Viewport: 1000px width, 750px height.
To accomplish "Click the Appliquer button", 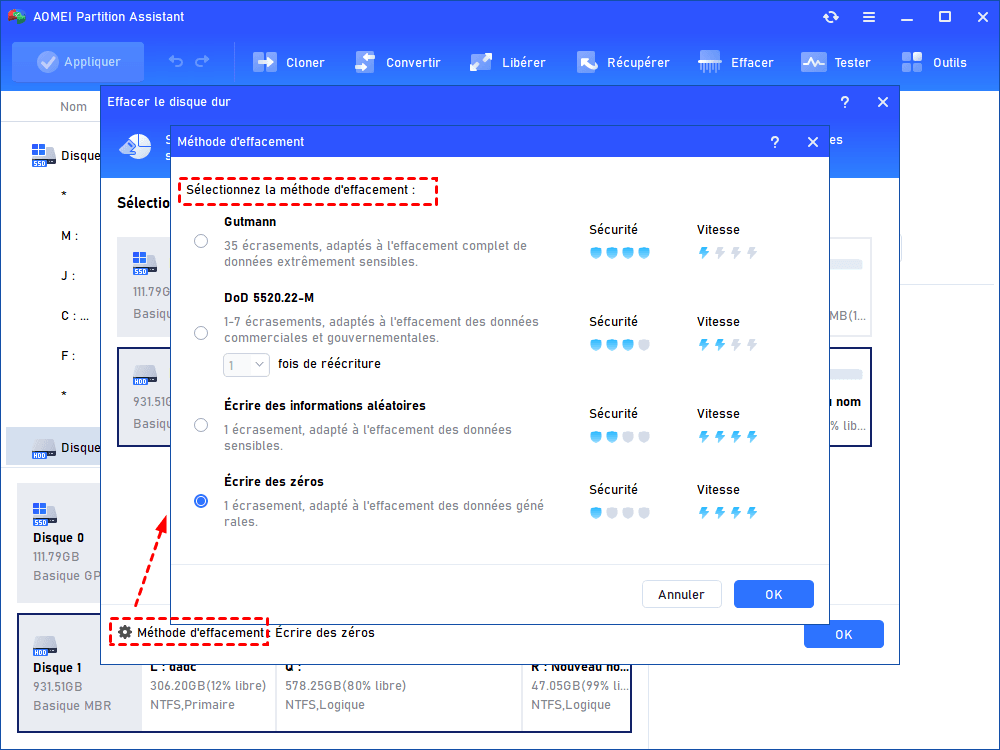I will pos(78,62).
